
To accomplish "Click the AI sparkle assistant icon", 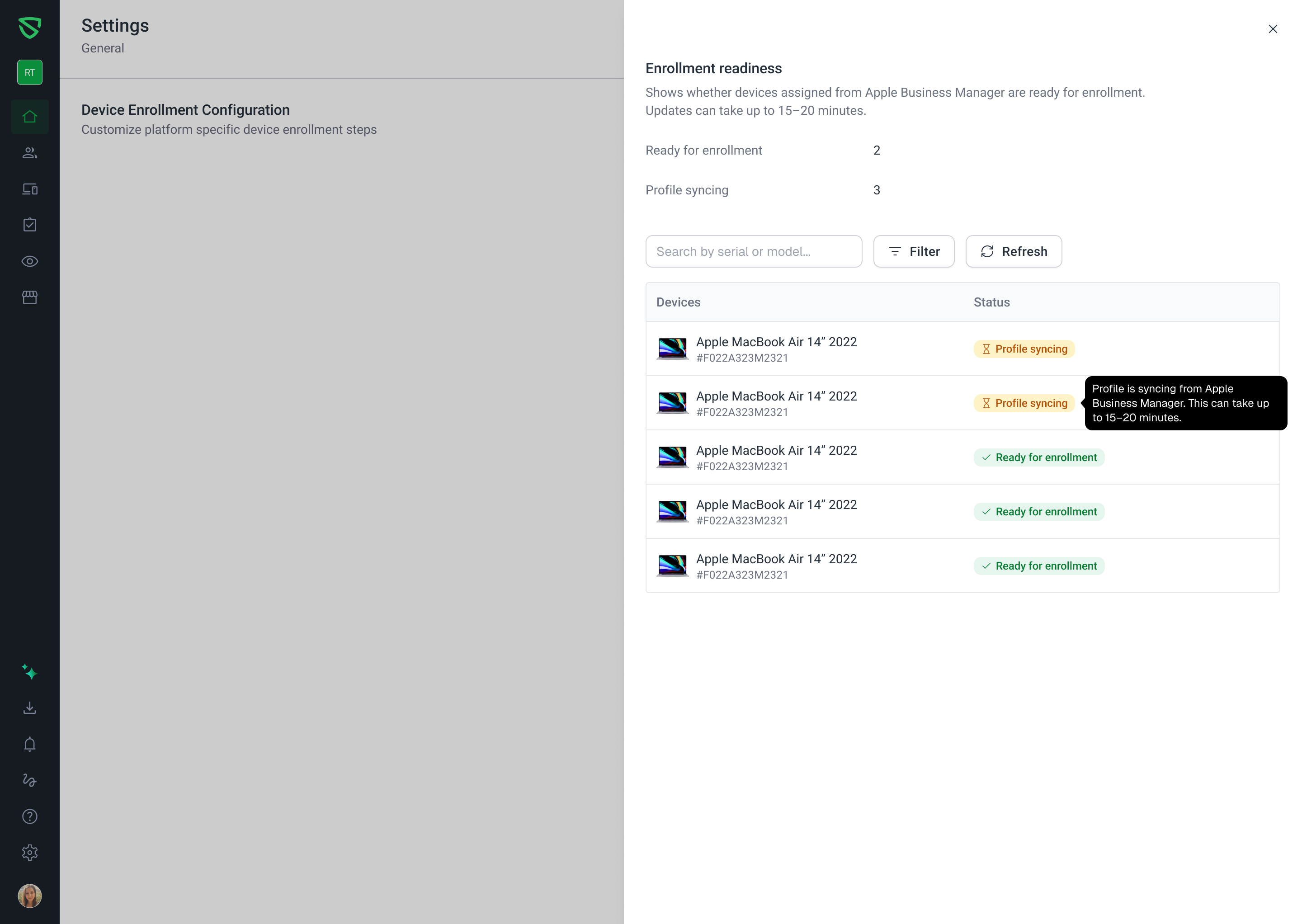I will tap(29, 672).
